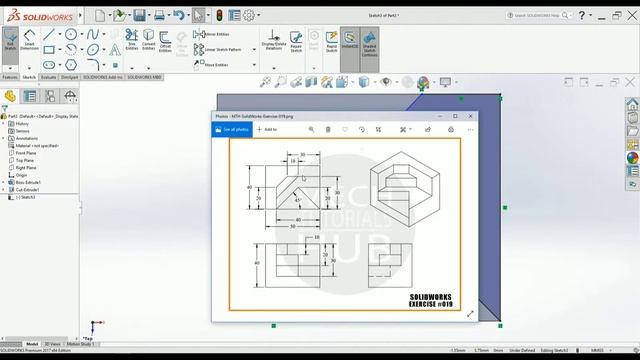The height and width of the screenshot is (360, 640).
Task: Open the Move Entities dropdown arrow
Action: pyautogui.click(x=254, y=65)
